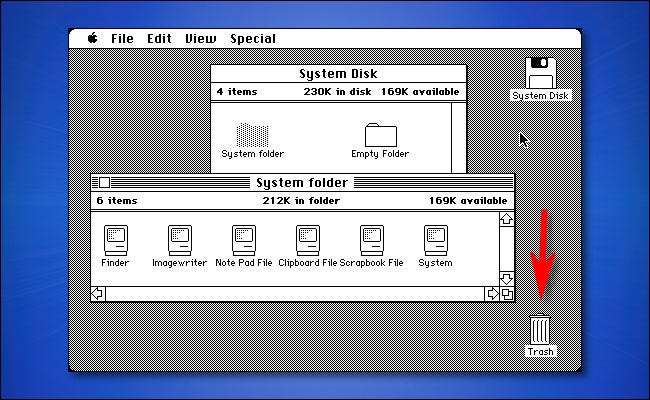
Task: Click the "4 items" text in System Disk
Action: click(237, 92)
